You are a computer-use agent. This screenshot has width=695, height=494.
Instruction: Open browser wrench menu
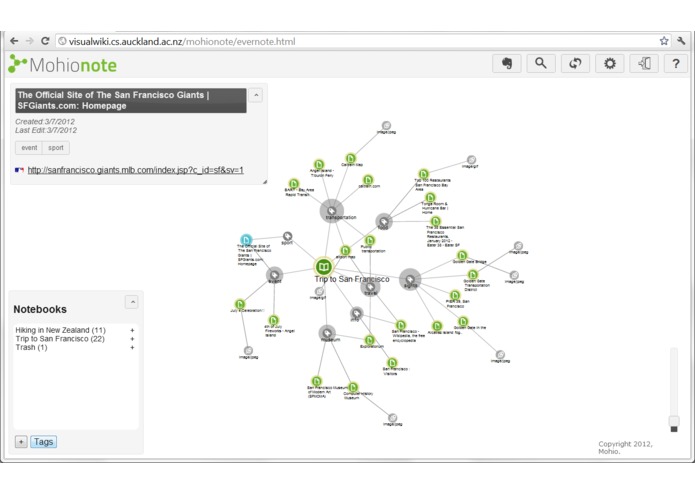(x=681, y=41)
